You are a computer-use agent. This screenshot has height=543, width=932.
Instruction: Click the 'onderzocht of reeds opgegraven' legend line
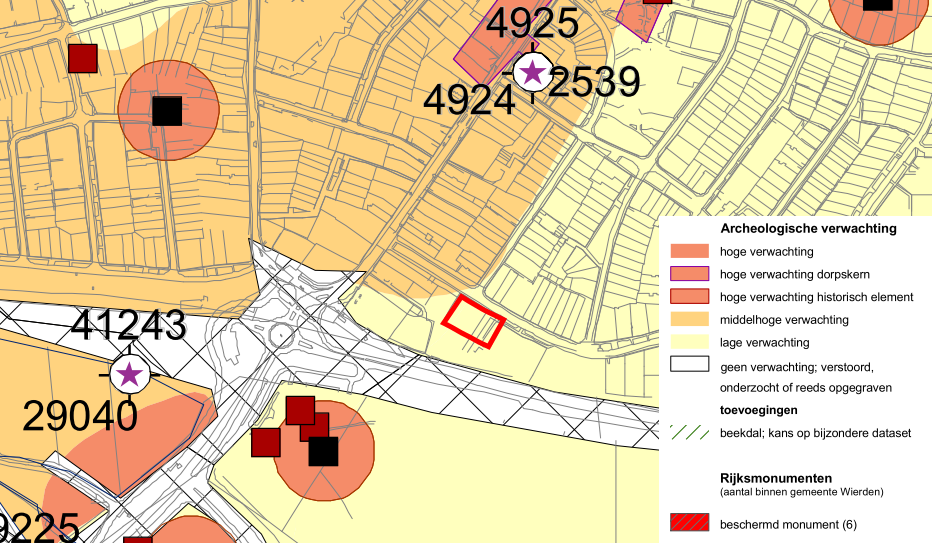click(x=805, y=387)
